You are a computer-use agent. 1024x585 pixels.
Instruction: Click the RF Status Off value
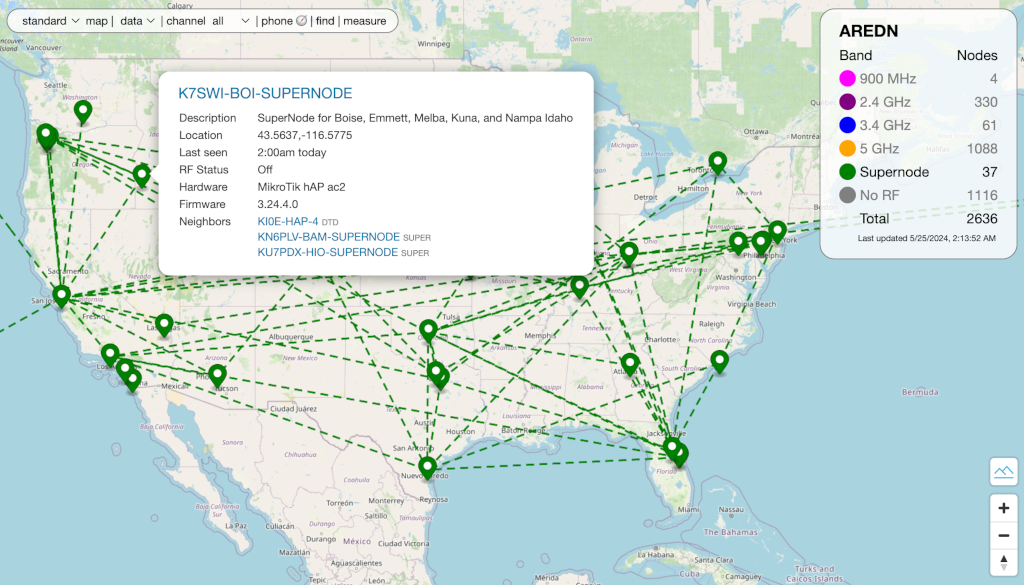264,169
